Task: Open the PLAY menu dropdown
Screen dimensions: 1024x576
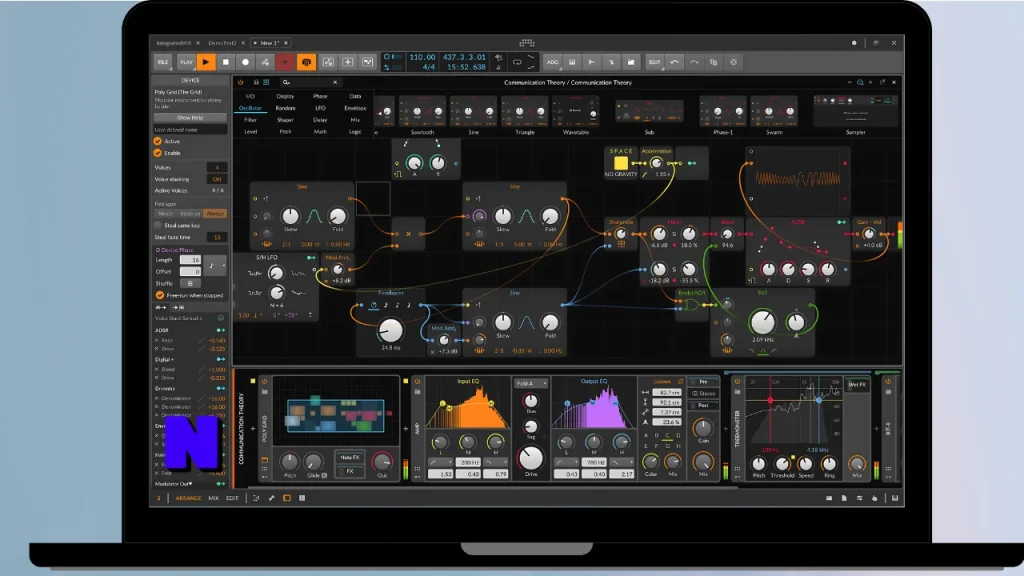Action: coord(186,62)
